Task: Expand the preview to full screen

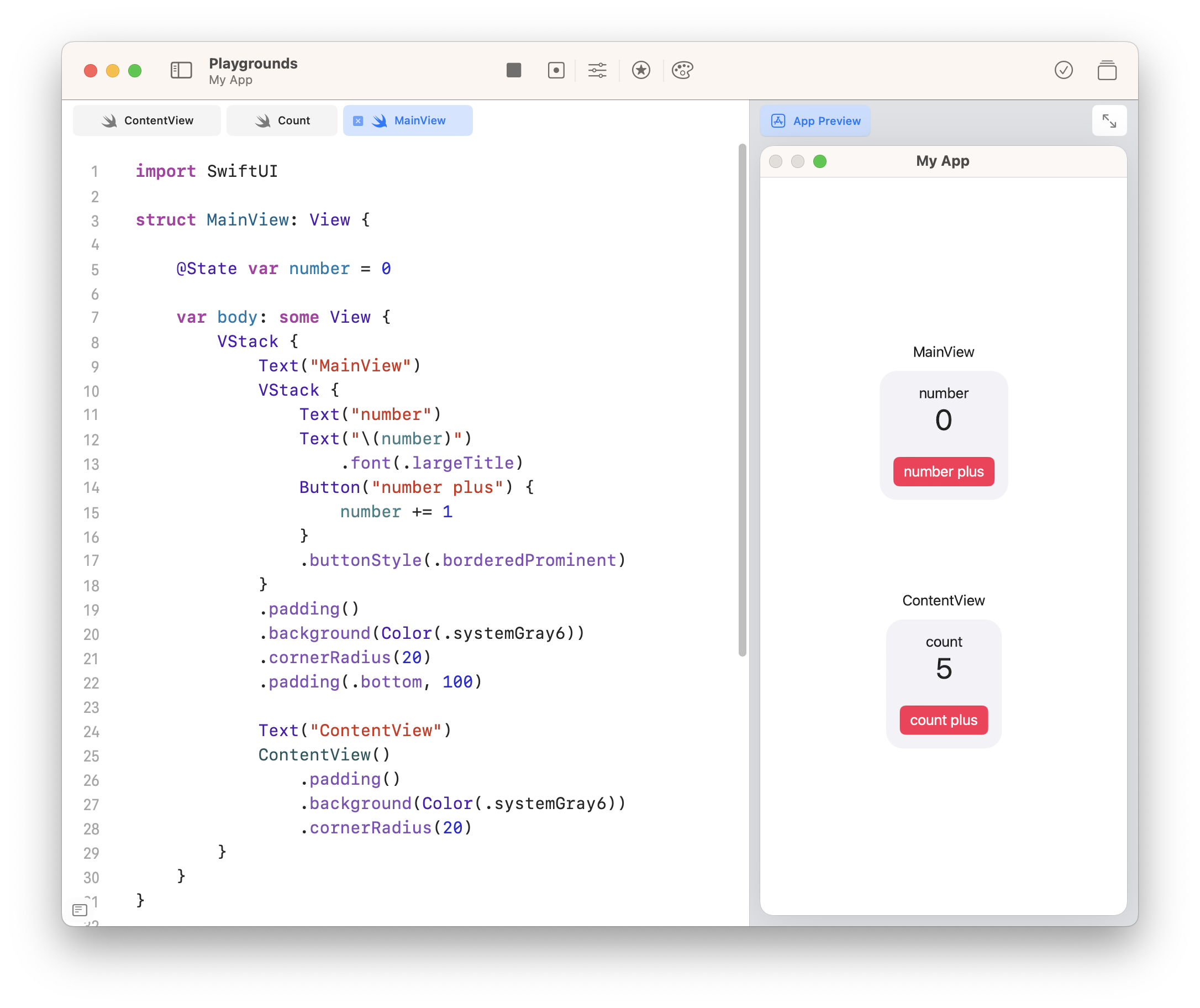Action: tap(1109, 120)
